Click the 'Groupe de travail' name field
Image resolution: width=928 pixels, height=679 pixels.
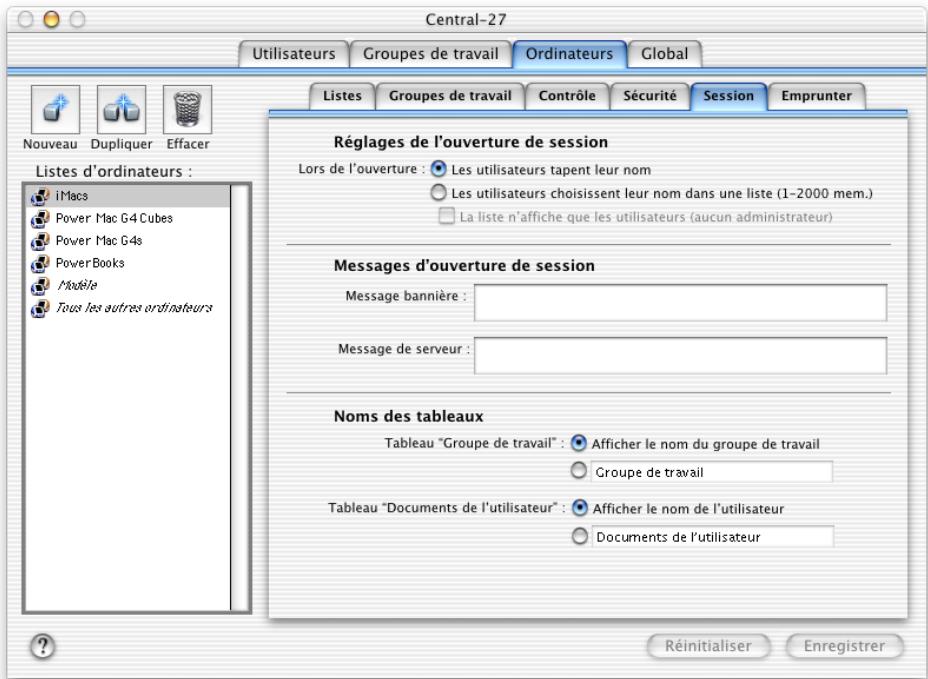(711, 472)
